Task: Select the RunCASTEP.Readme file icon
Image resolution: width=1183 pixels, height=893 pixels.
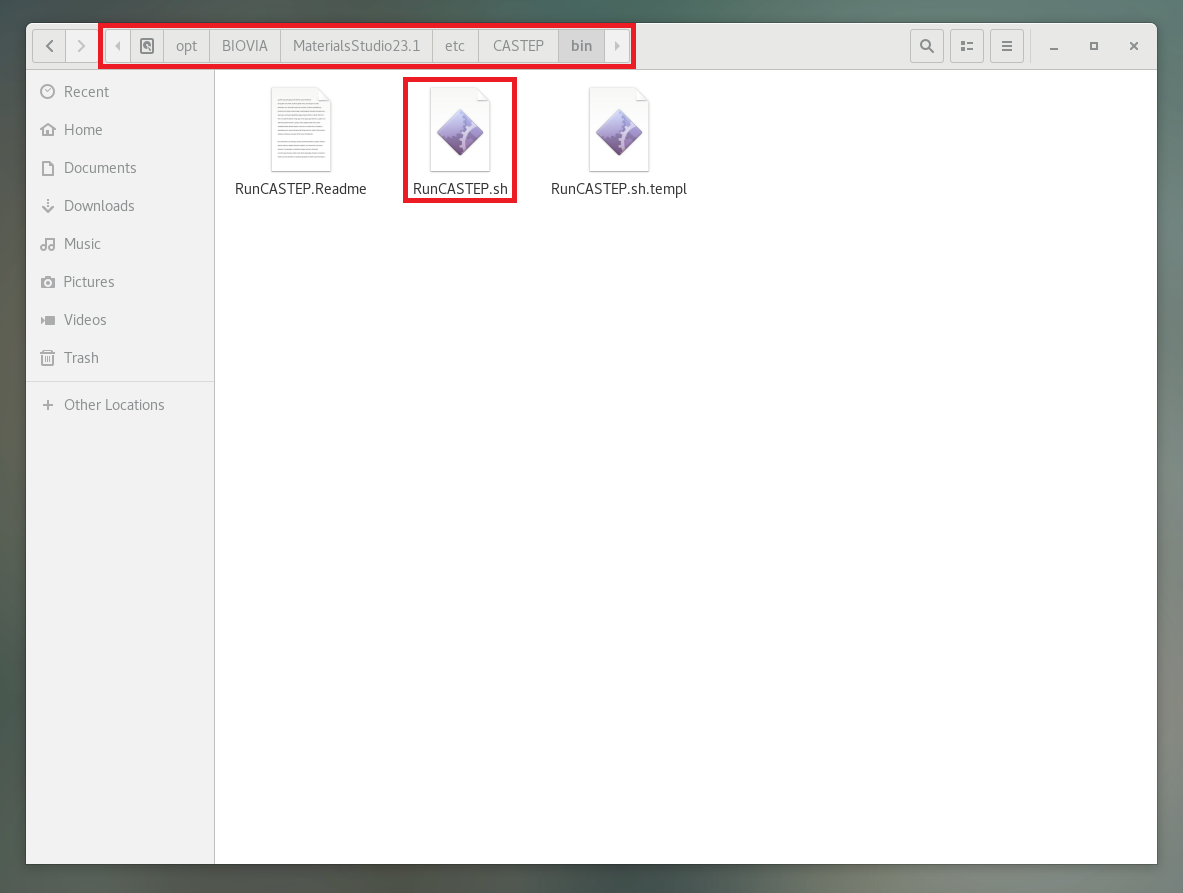Action: coord(301,130)
